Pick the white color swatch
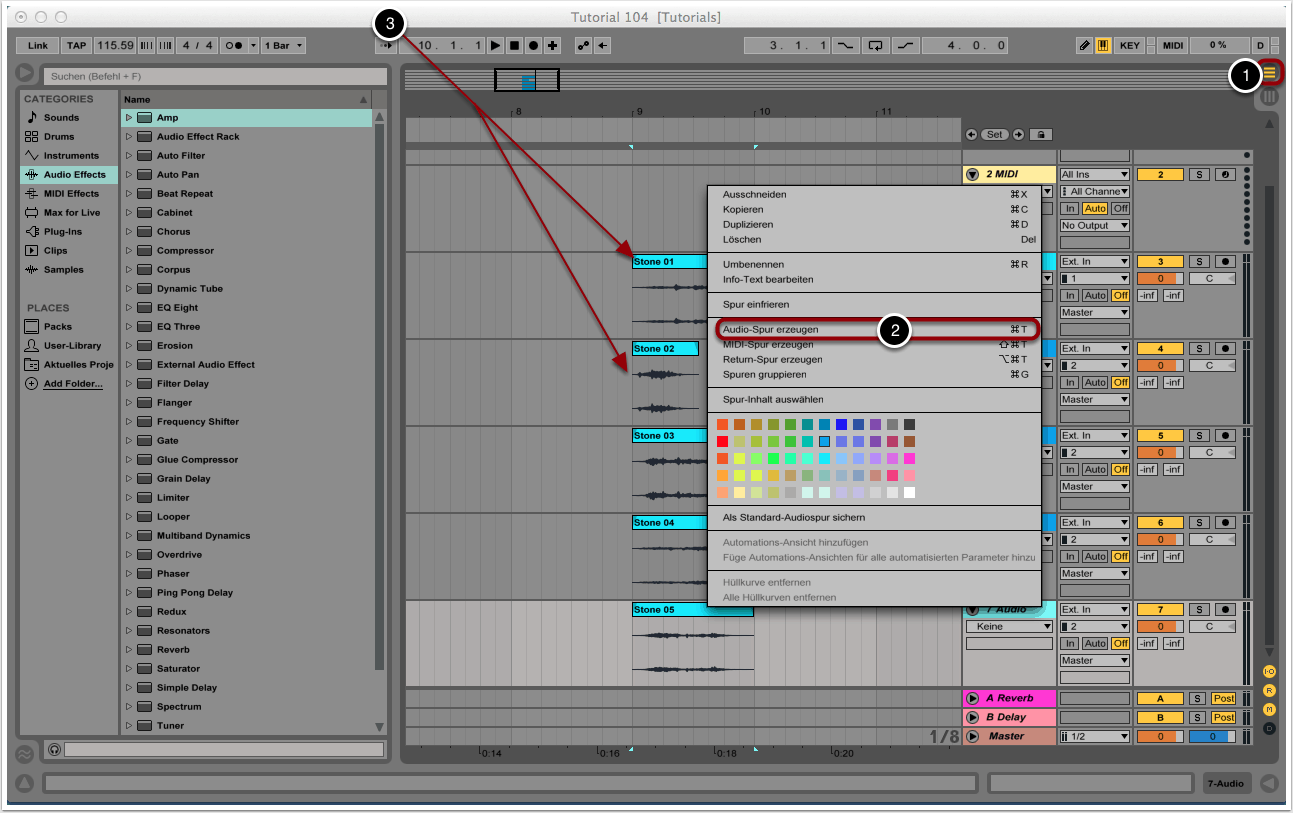This screenshot has width=1293, height=813. pos(909,492)
